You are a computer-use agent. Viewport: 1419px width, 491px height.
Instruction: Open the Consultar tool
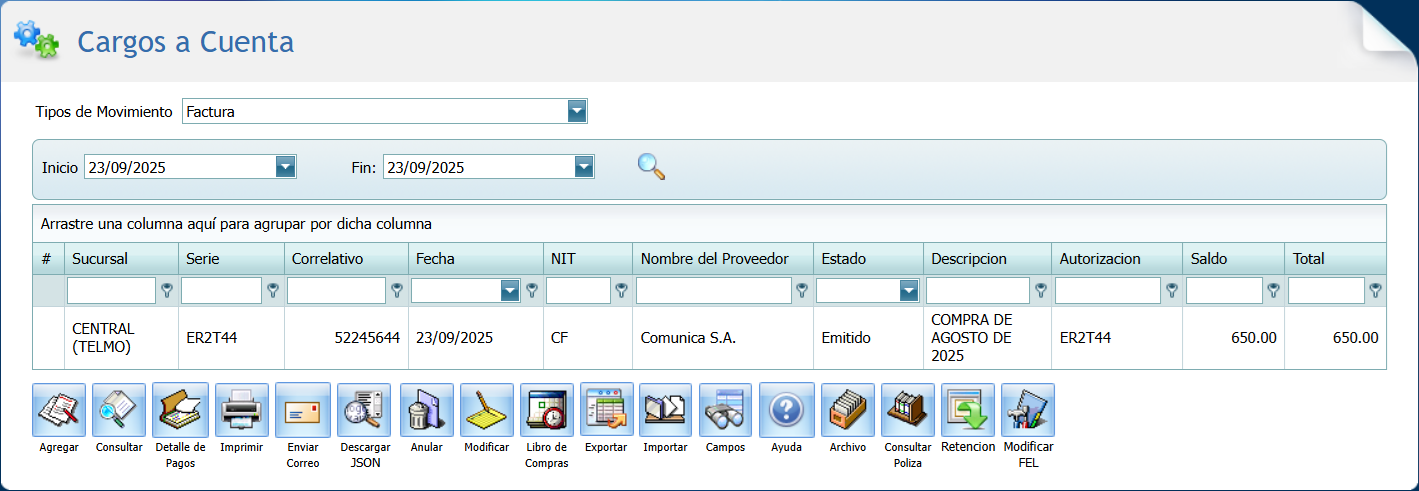coord(119,410)
